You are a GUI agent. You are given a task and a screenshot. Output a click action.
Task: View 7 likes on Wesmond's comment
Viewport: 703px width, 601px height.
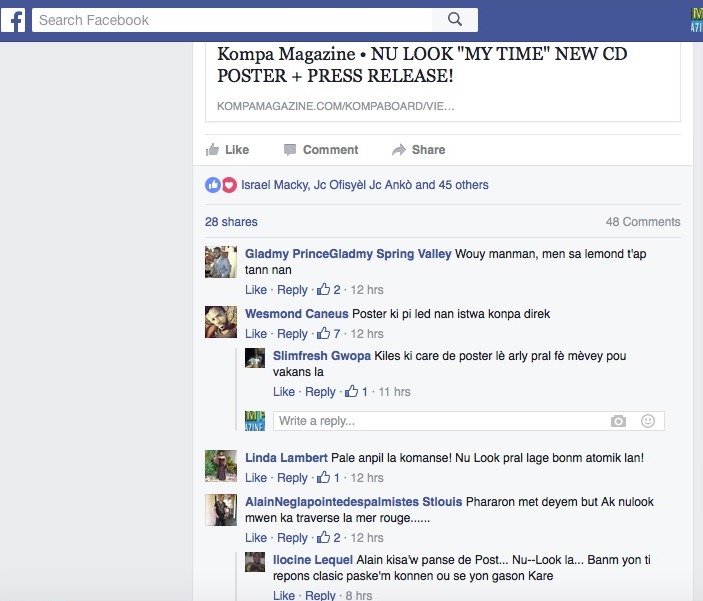pos(329,334)
